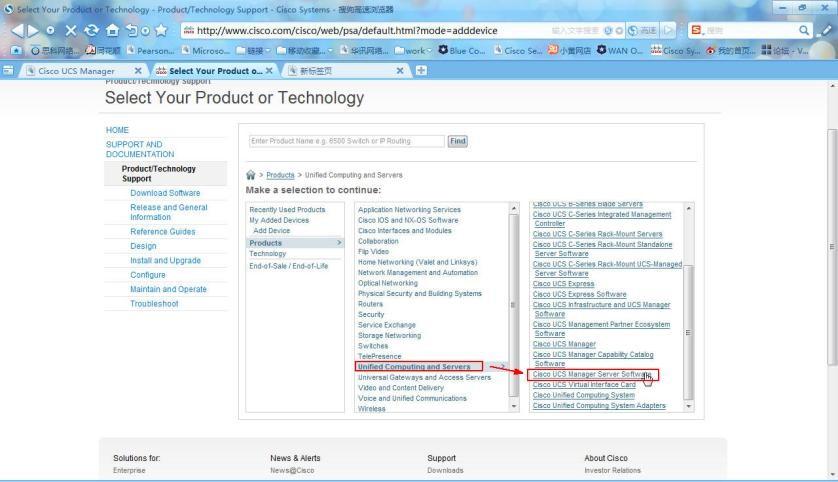Screen dimensions: 838x482
Task: Open Release and General Information link
Action: [168, 212]
